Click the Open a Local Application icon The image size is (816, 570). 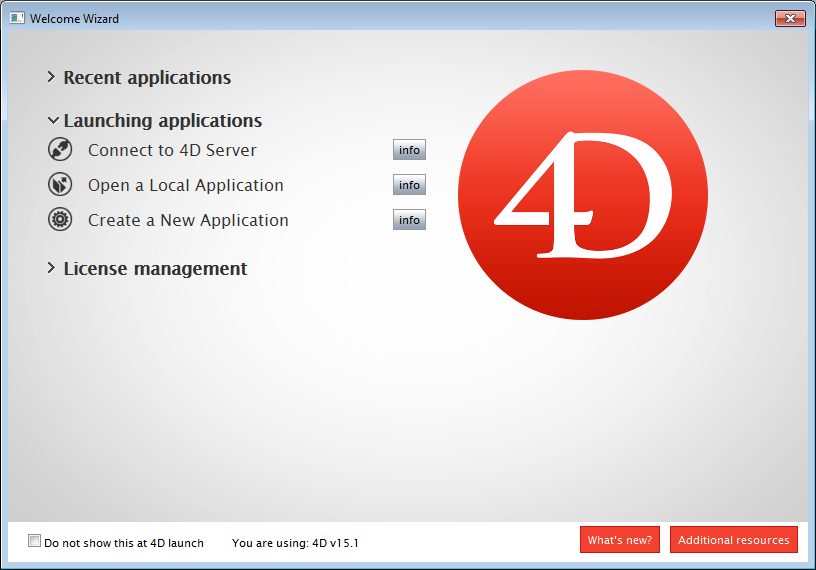click(x=60, y=185)
